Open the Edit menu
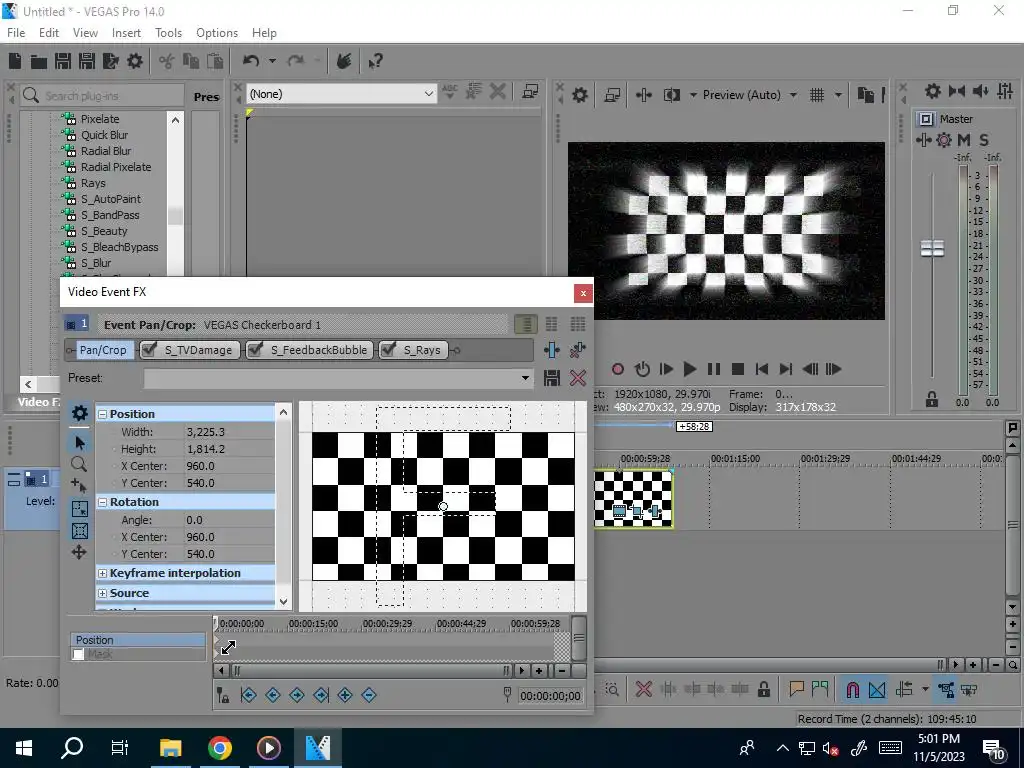The height and width of the screenshot is (768, 1024). 49,33
